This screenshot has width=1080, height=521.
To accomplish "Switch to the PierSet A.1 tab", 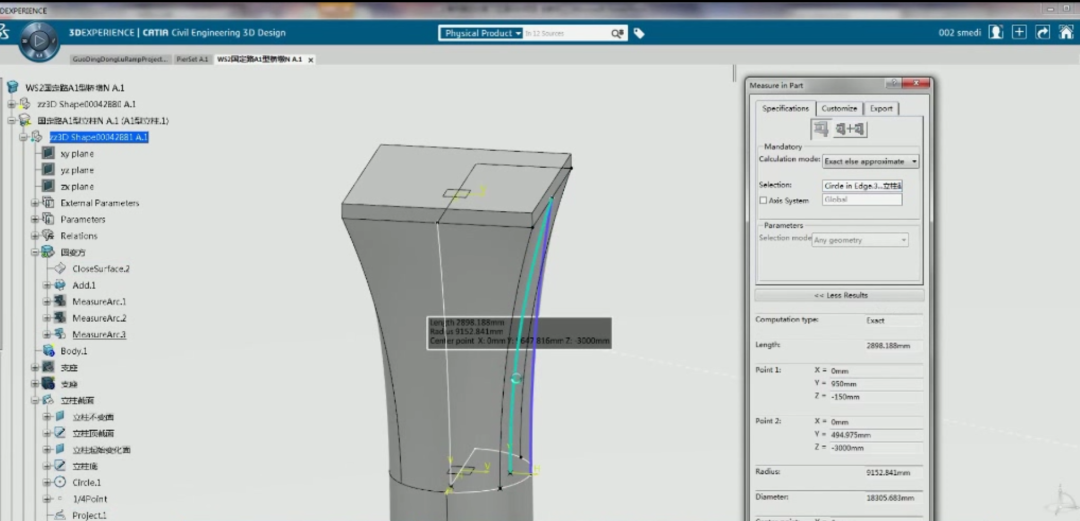I will click(192, 59).
